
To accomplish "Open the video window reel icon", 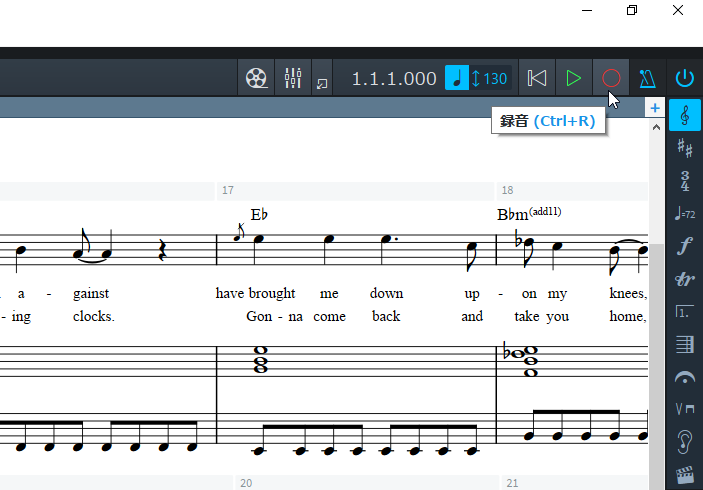I will 256,78.
